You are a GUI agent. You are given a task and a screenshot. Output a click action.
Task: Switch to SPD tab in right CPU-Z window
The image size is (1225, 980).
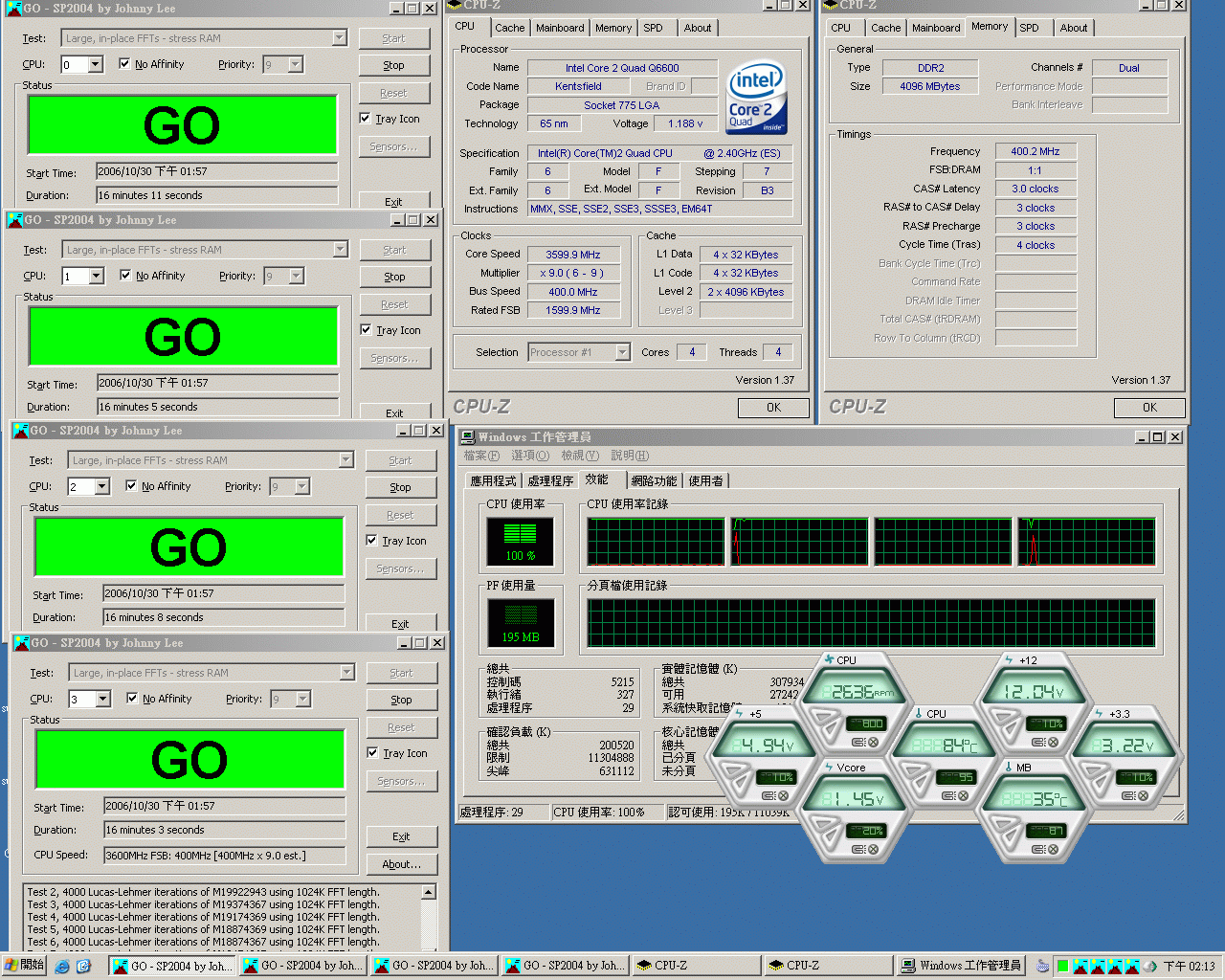1029,28
